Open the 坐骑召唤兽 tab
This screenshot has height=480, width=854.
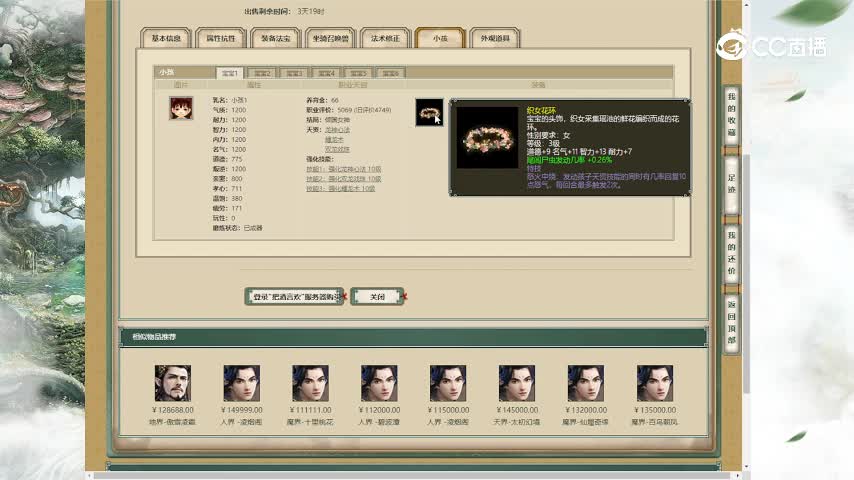click(x=331, y=38)
